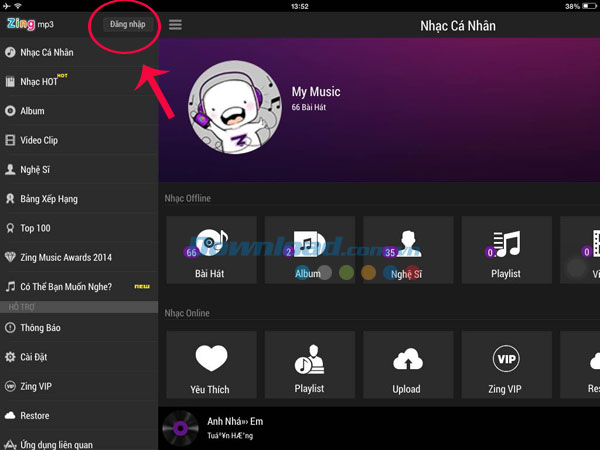Image resolution: width=600 pixels, height=450 pixels.
Task: Open Bảng Xếp Hạng charts
Action: pos(79,199)
